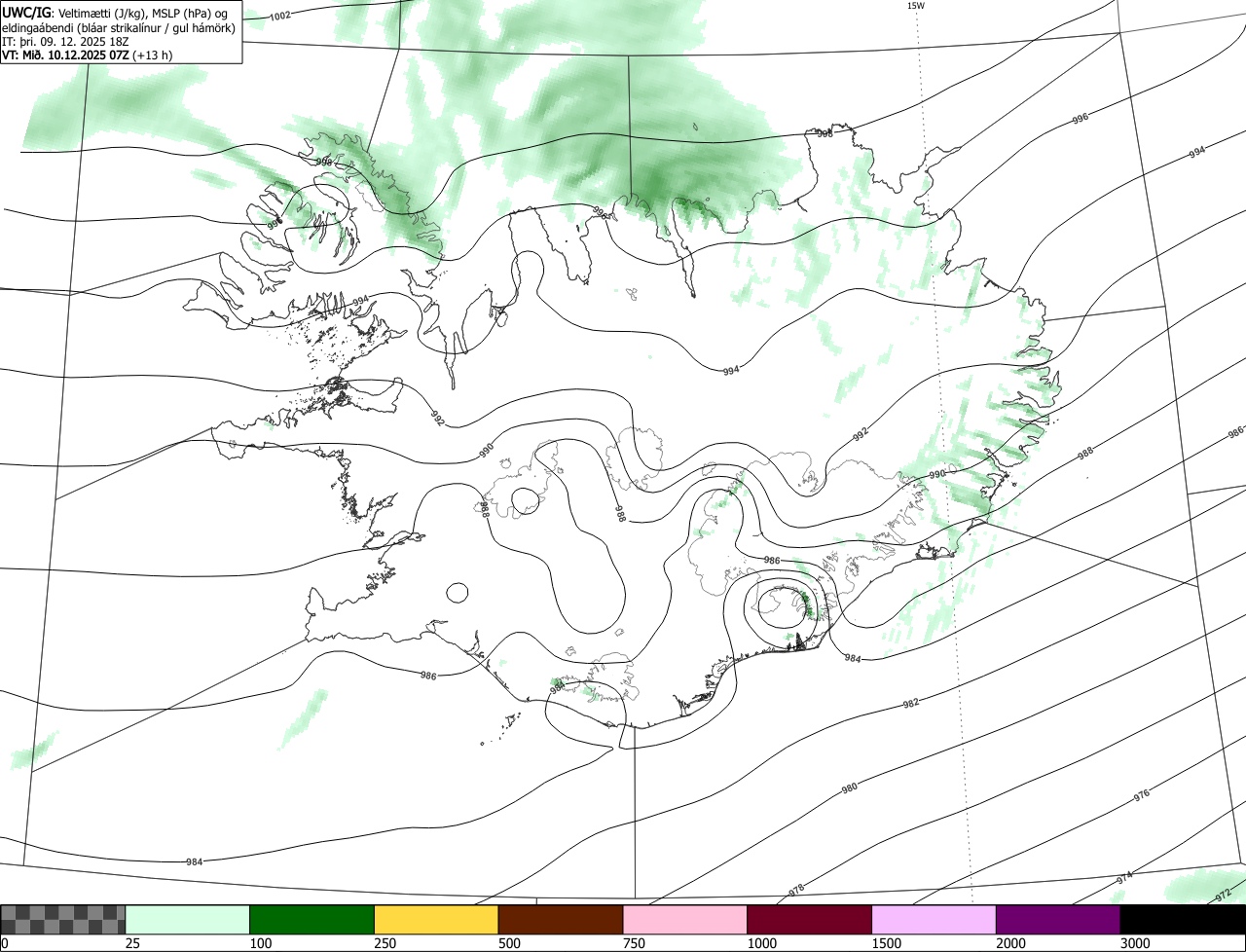Click the legend value '250'
Screen dimensions: 1246x952
385,943
